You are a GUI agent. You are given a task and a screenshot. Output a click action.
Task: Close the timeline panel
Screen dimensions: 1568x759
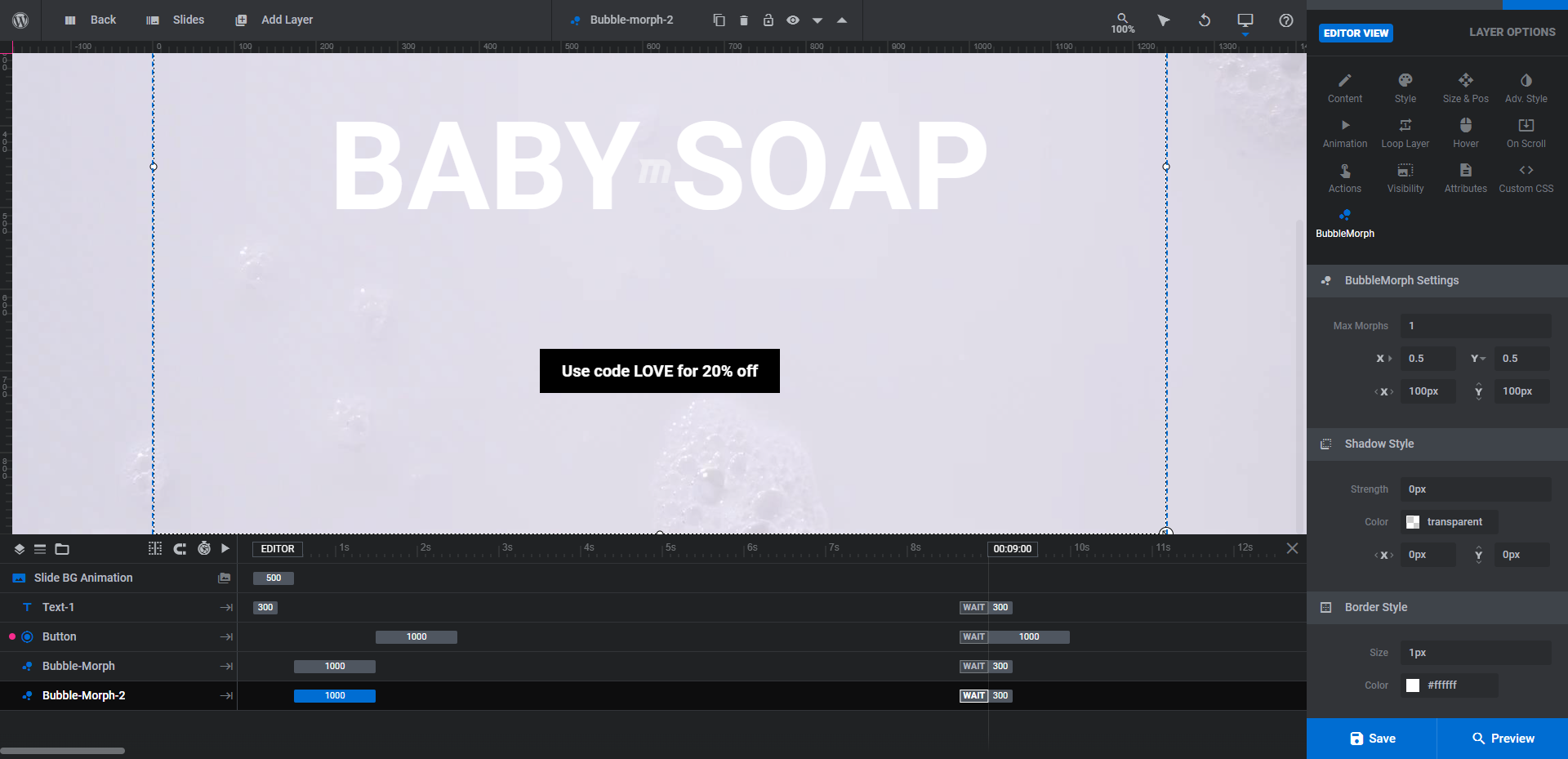tap(1292, 548)
